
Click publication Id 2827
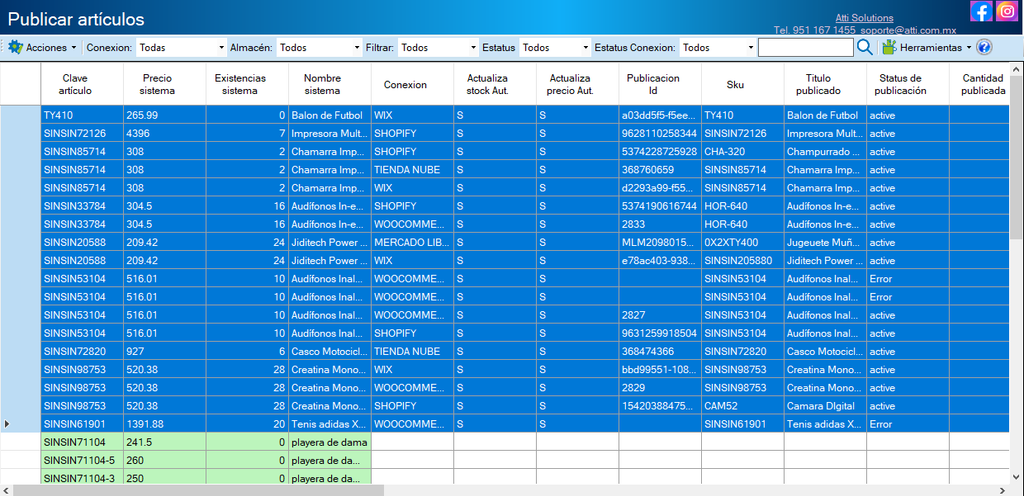(660, 315)
